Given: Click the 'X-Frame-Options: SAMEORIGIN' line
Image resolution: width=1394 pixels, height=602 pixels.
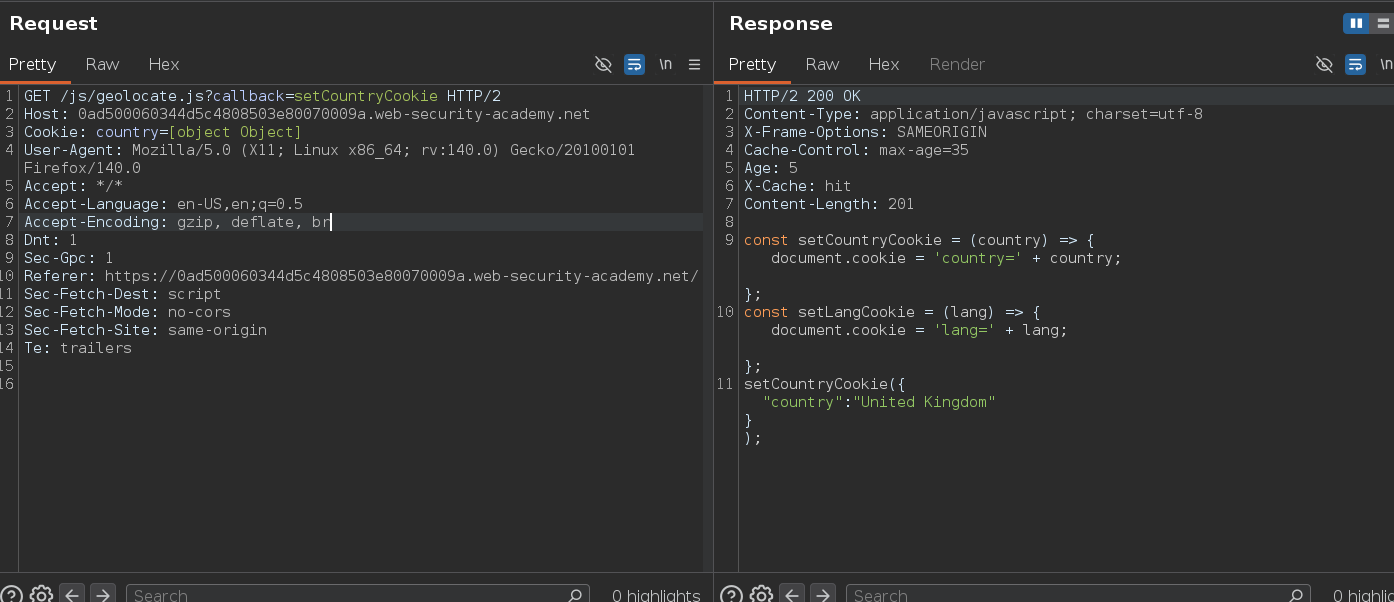Looking at the screenshot, I should [x=865, y=132].
